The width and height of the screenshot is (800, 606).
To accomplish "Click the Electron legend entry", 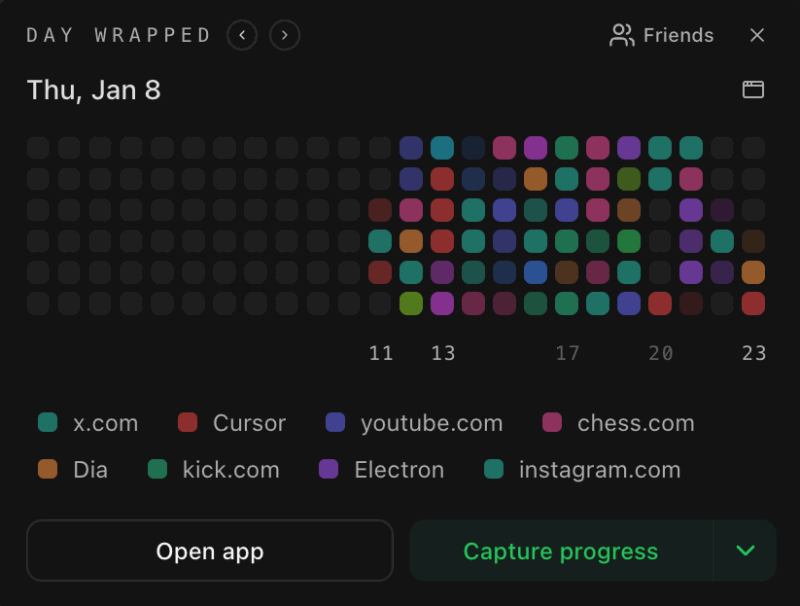I will 382,469.
